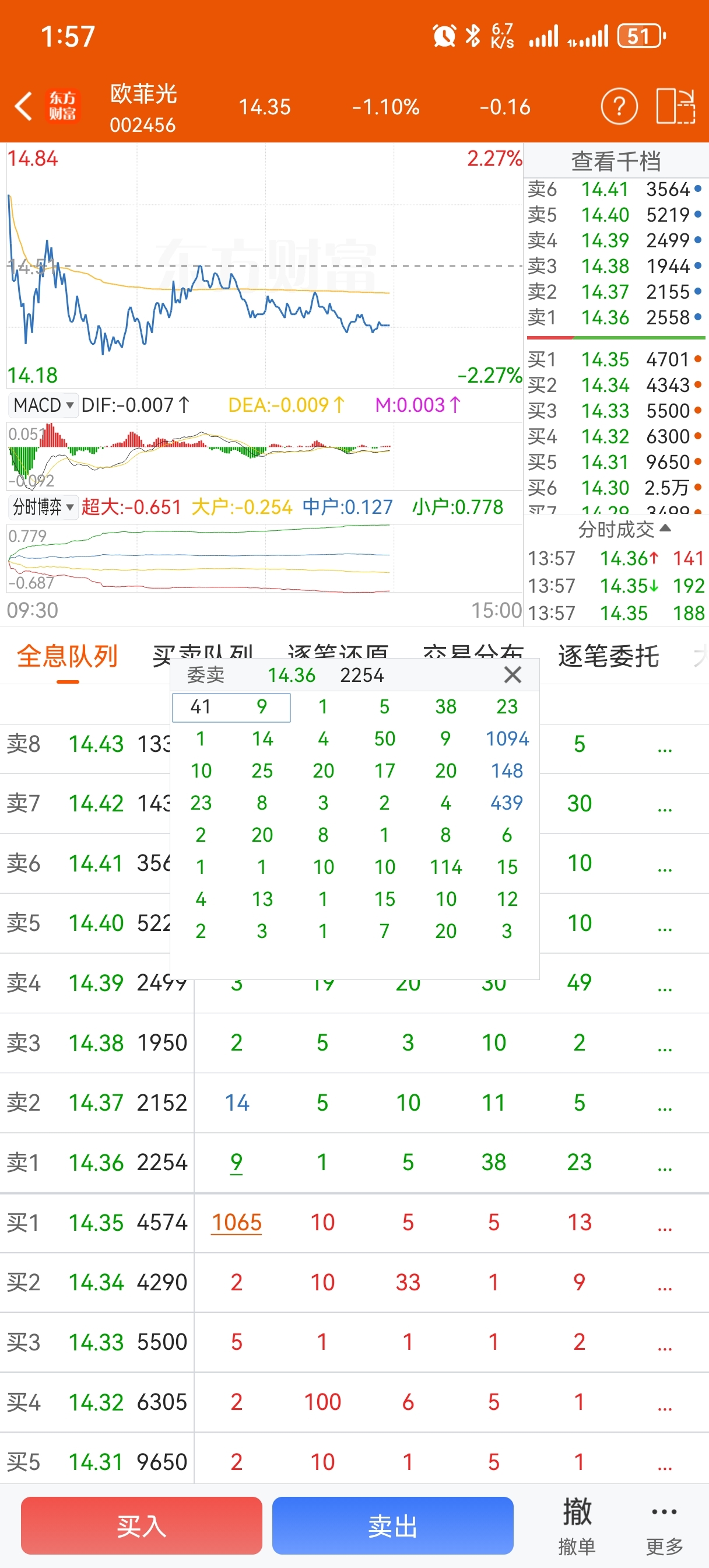
Task: Tap the 买1 14.35 price in depth panel
Action: coord(605,359)
